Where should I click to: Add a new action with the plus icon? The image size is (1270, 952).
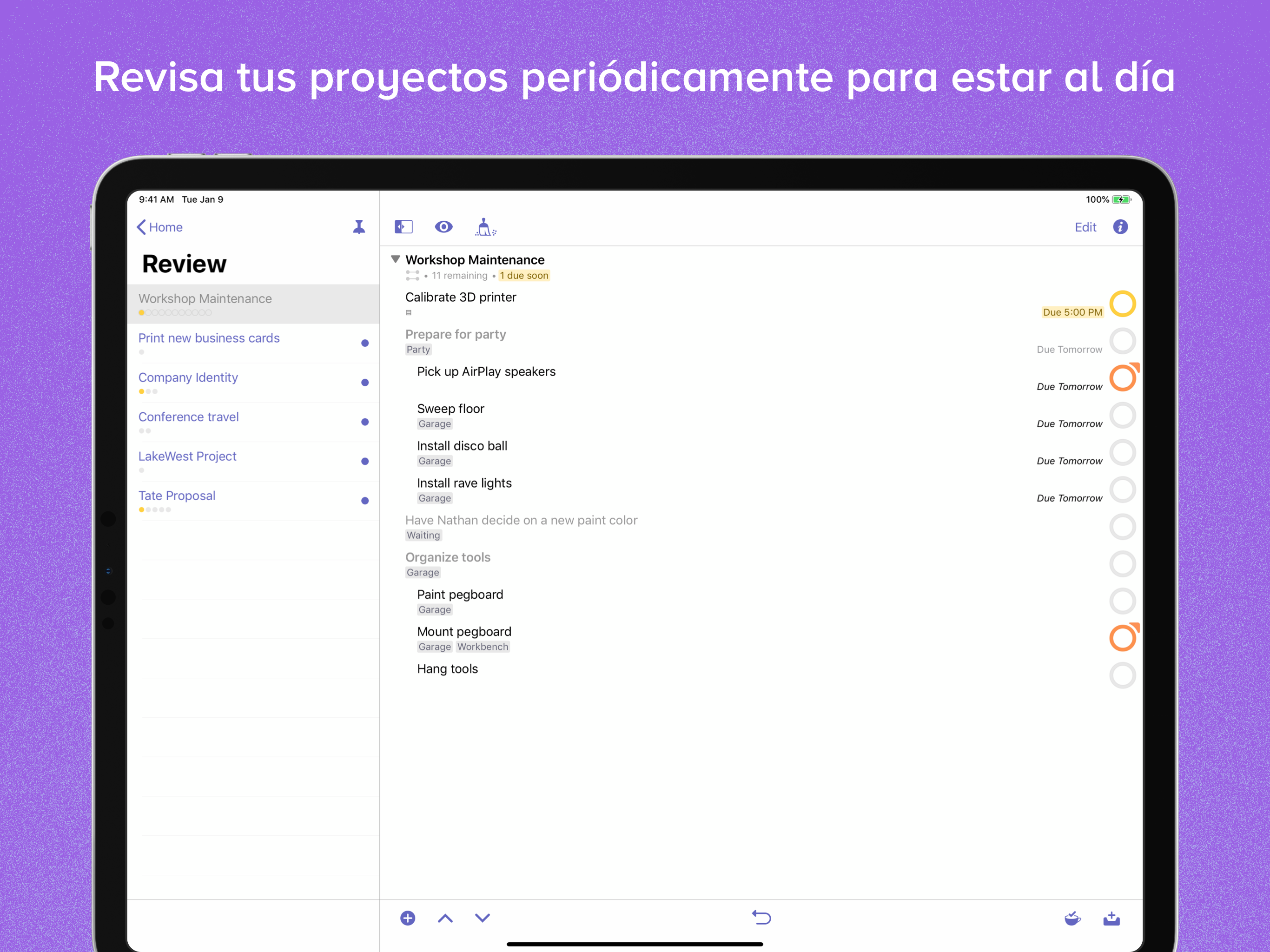[408, 918]
